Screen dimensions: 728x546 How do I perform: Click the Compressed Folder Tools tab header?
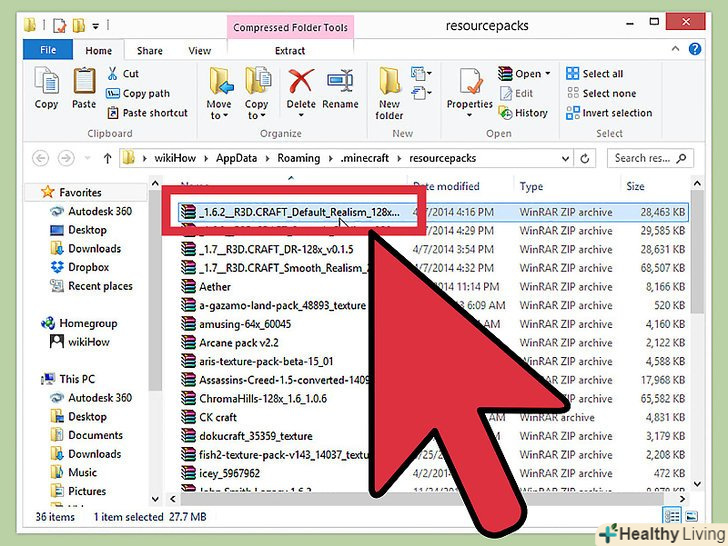click(x=290, y=27)
